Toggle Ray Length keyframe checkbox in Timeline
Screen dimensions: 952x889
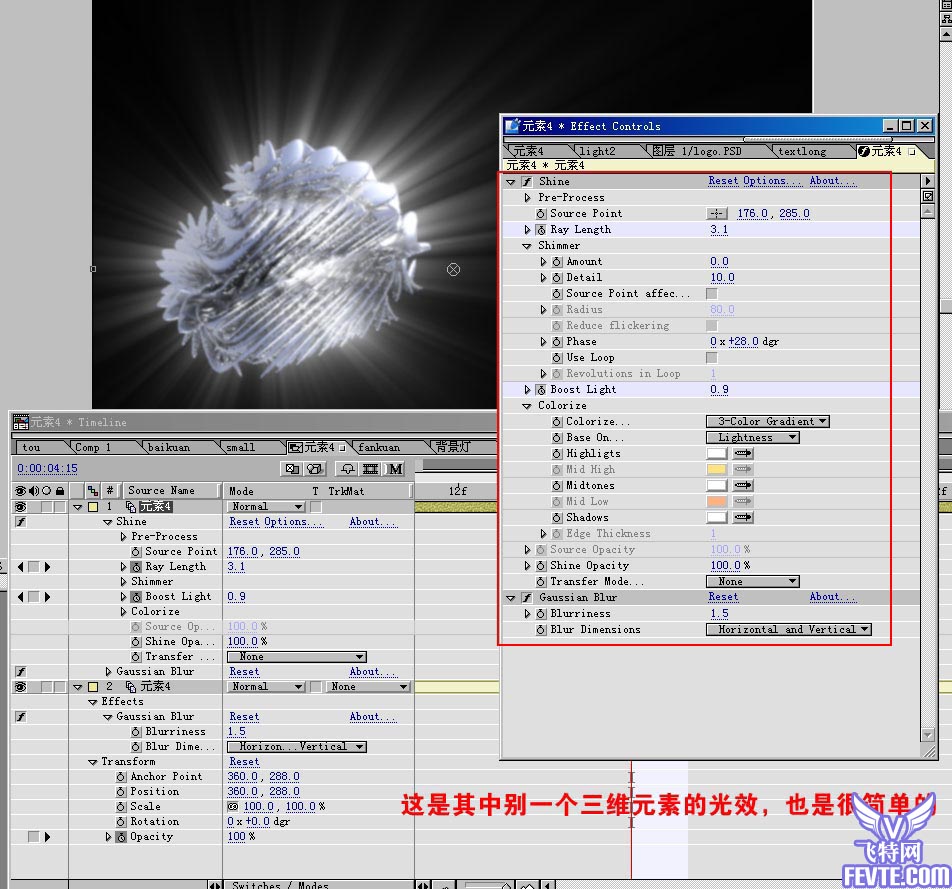click(34, 567)
